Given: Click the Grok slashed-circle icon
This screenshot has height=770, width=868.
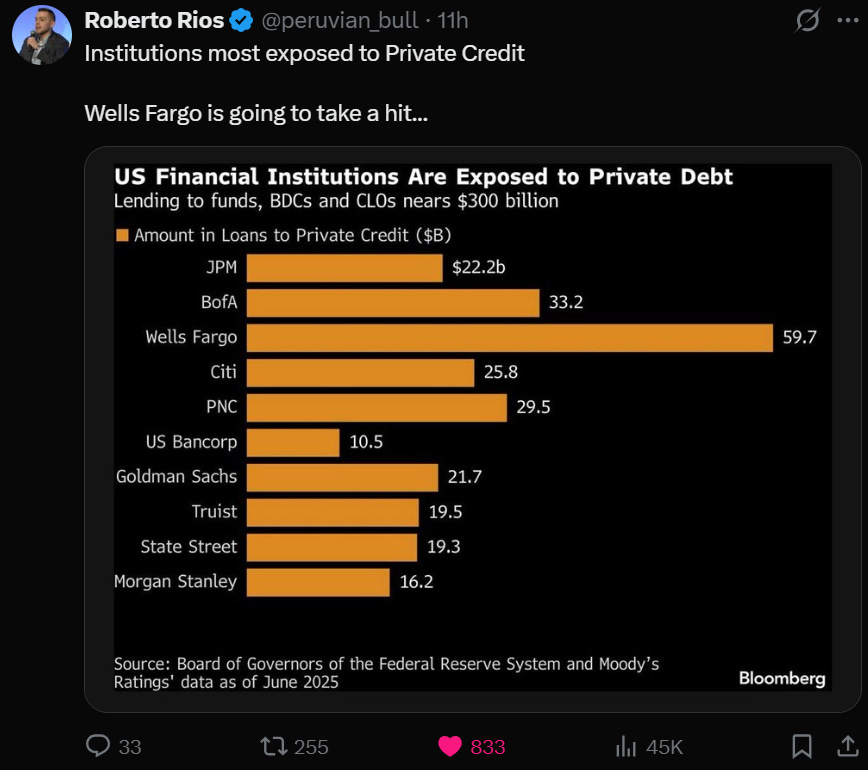Looking at the screenshot, I should (807, 21).
